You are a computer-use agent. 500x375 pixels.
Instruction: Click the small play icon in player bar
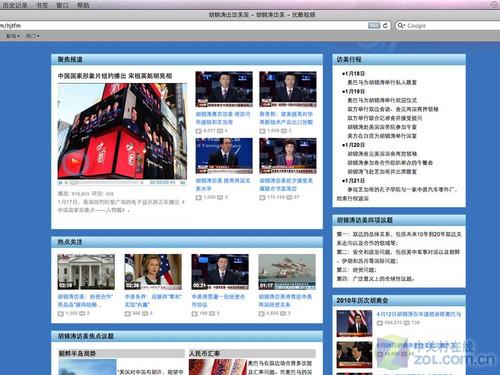point(60,183)
